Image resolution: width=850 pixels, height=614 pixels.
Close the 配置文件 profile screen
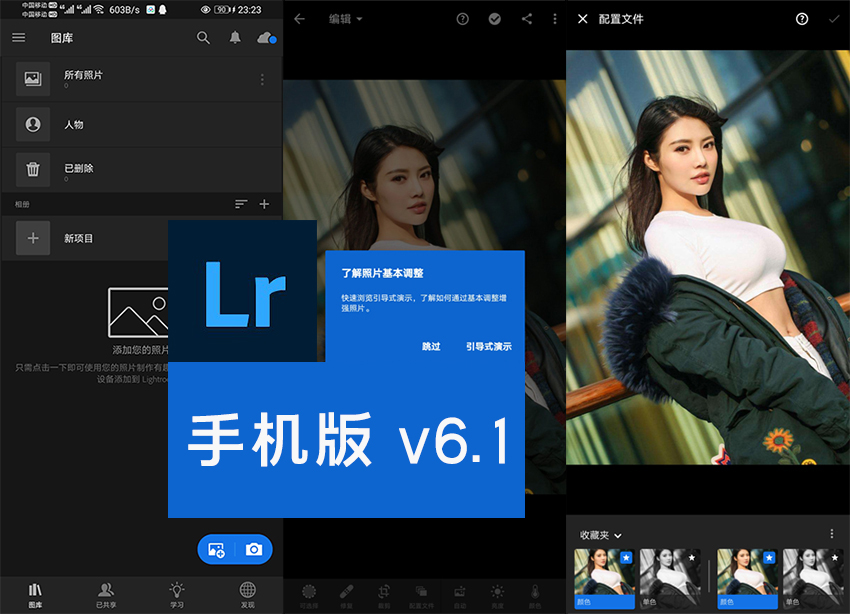583,19
